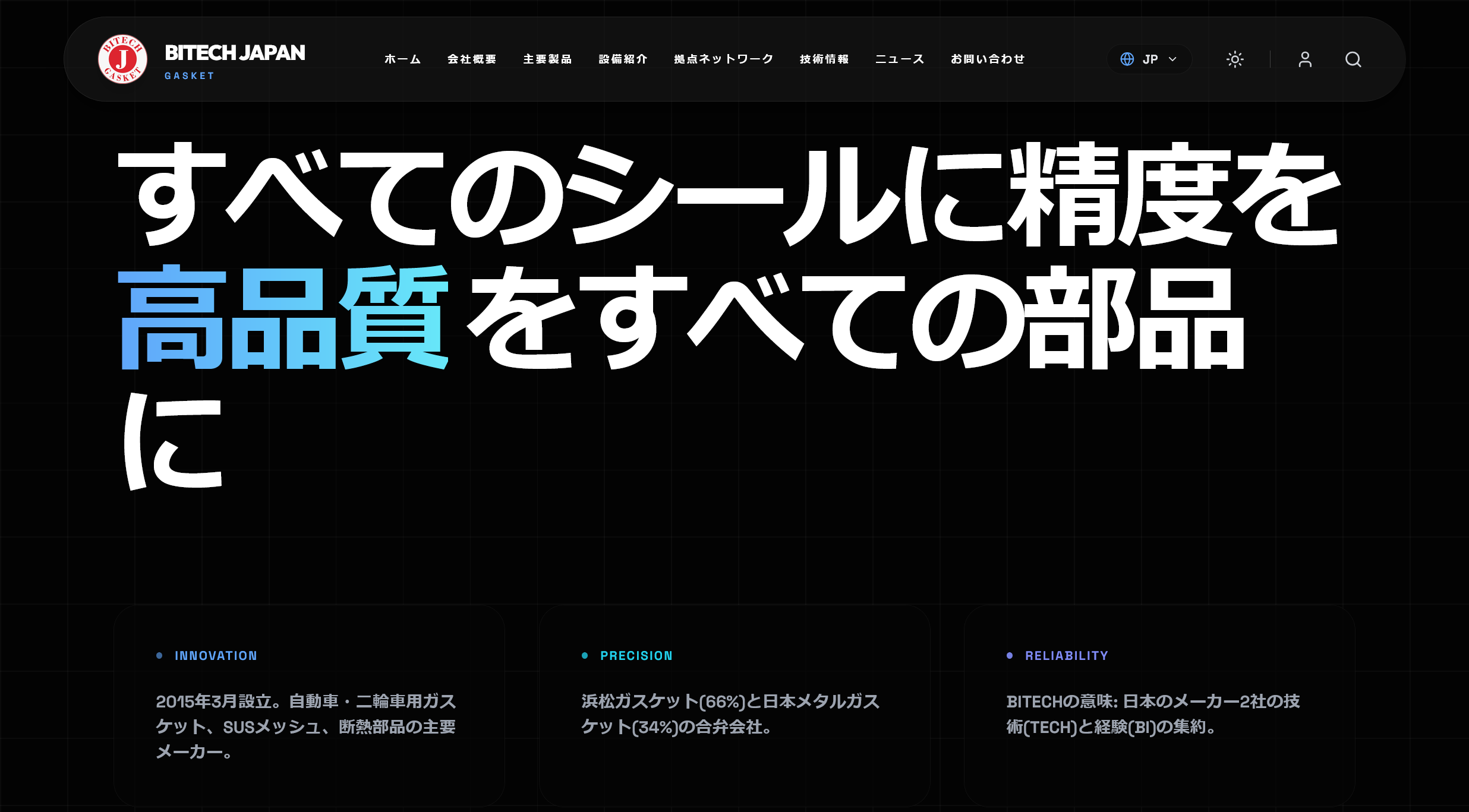Open the ニュース menu item
1469x812 pixels.
900,59
